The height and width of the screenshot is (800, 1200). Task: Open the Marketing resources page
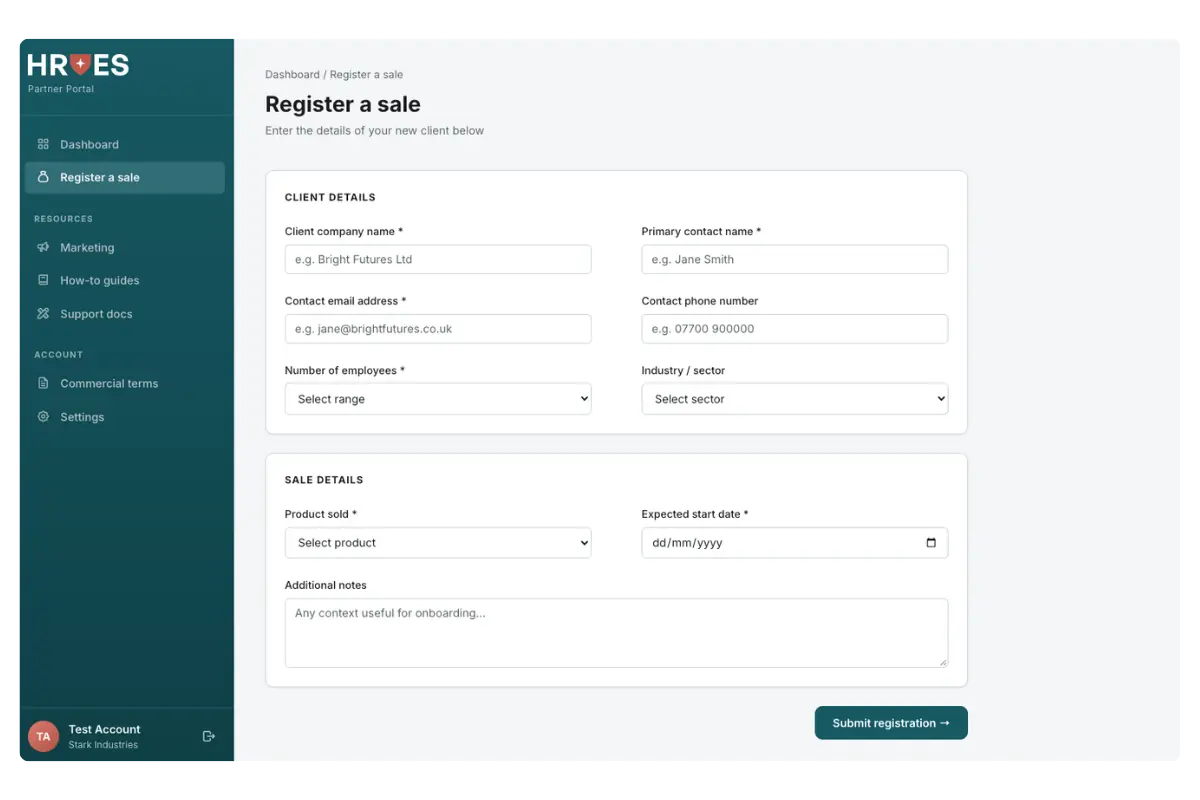pyautogui.click(x=125, y=247)
